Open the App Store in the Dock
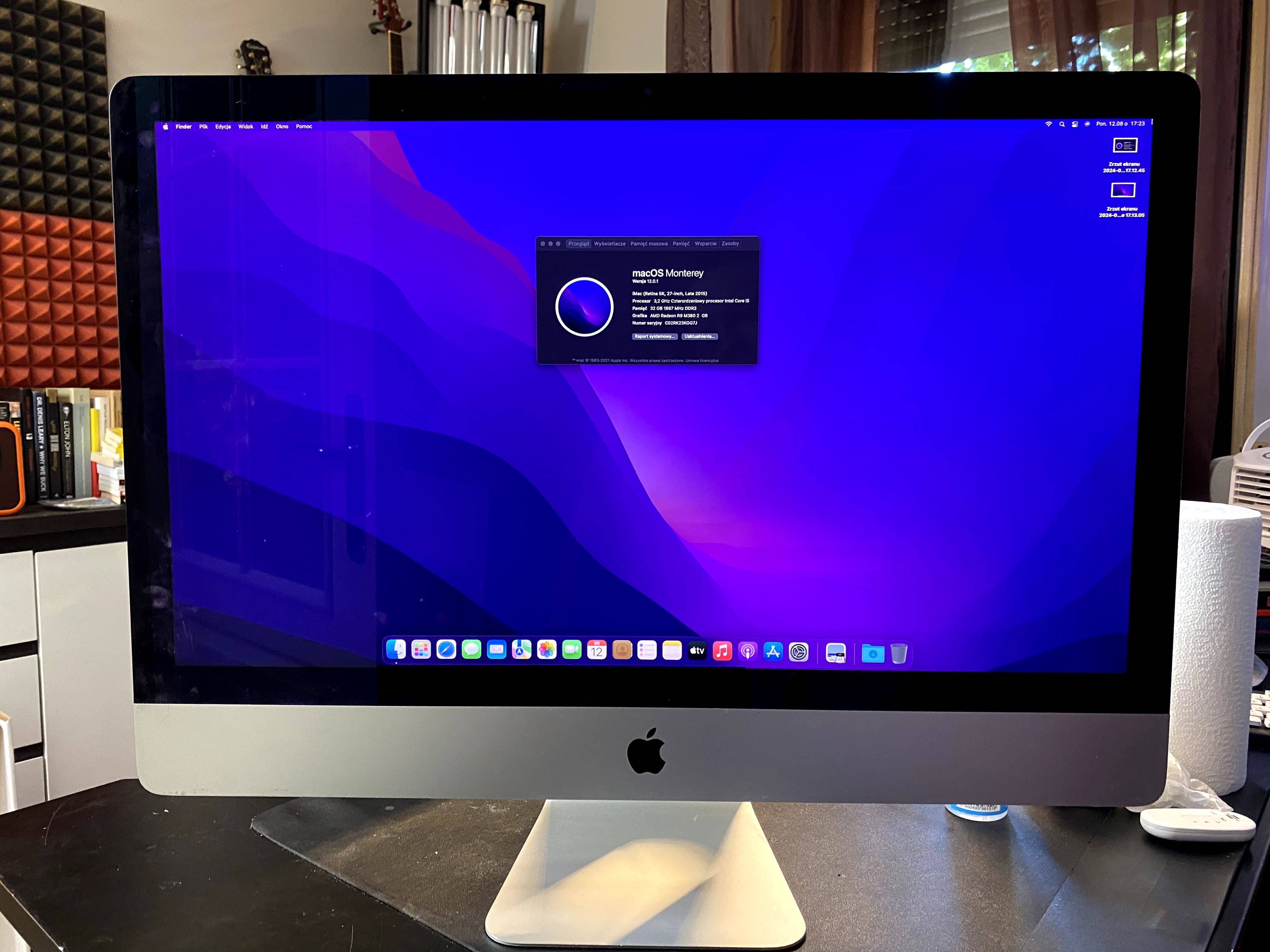 pyautogui.click(x=773, y=652)
